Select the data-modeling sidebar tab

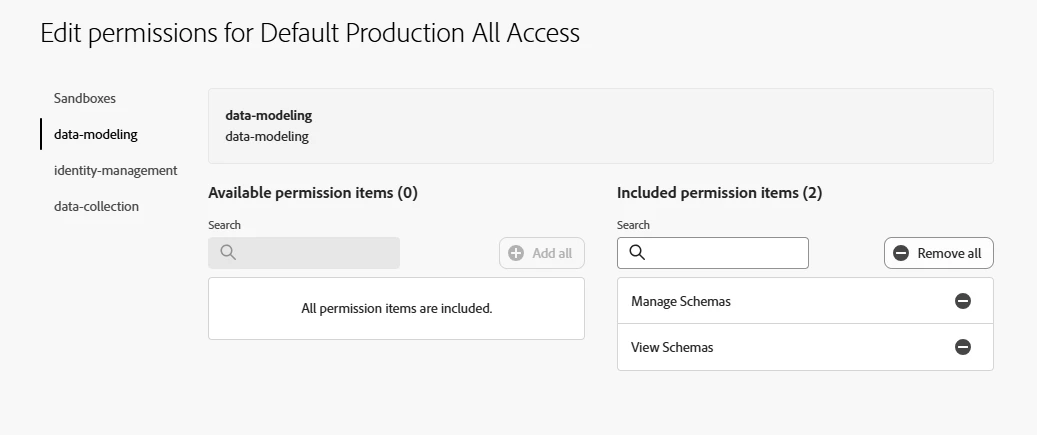(x=96, y=134)
